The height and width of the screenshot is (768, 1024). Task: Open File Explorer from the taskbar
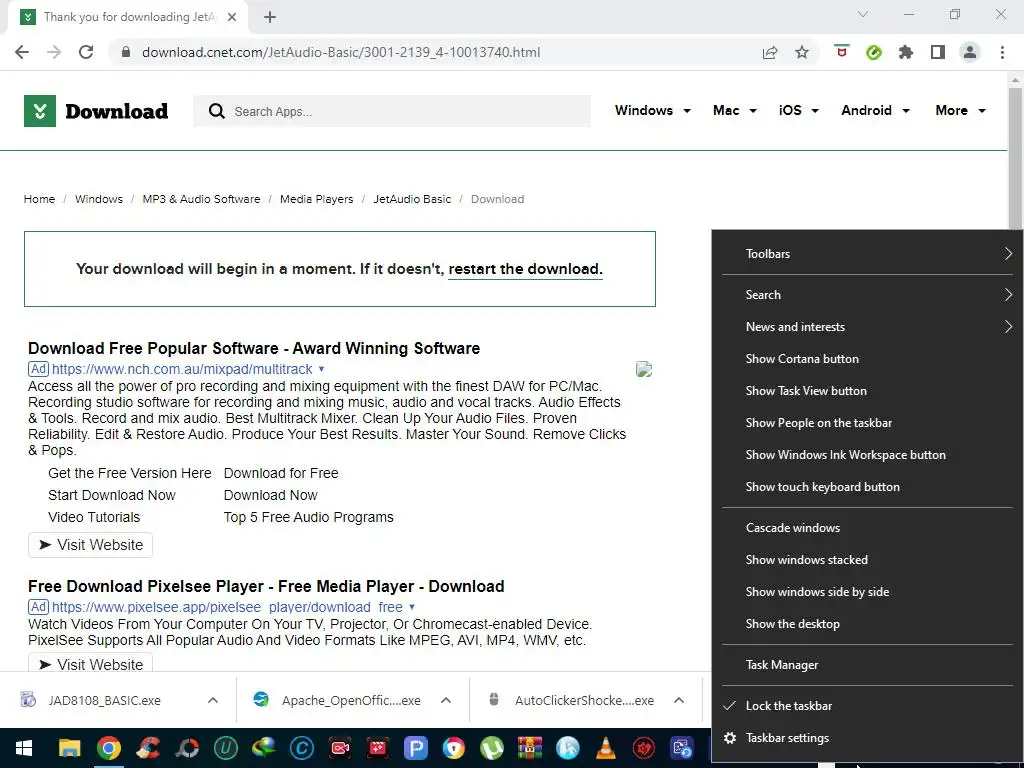click(70, 748)
